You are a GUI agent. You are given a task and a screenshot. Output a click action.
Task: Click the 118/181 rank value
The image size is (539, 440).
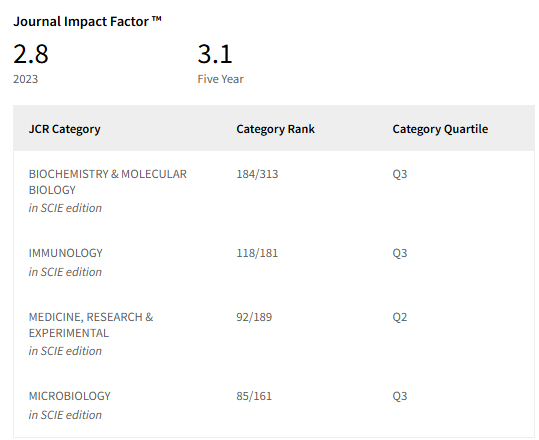pos(257,253)
